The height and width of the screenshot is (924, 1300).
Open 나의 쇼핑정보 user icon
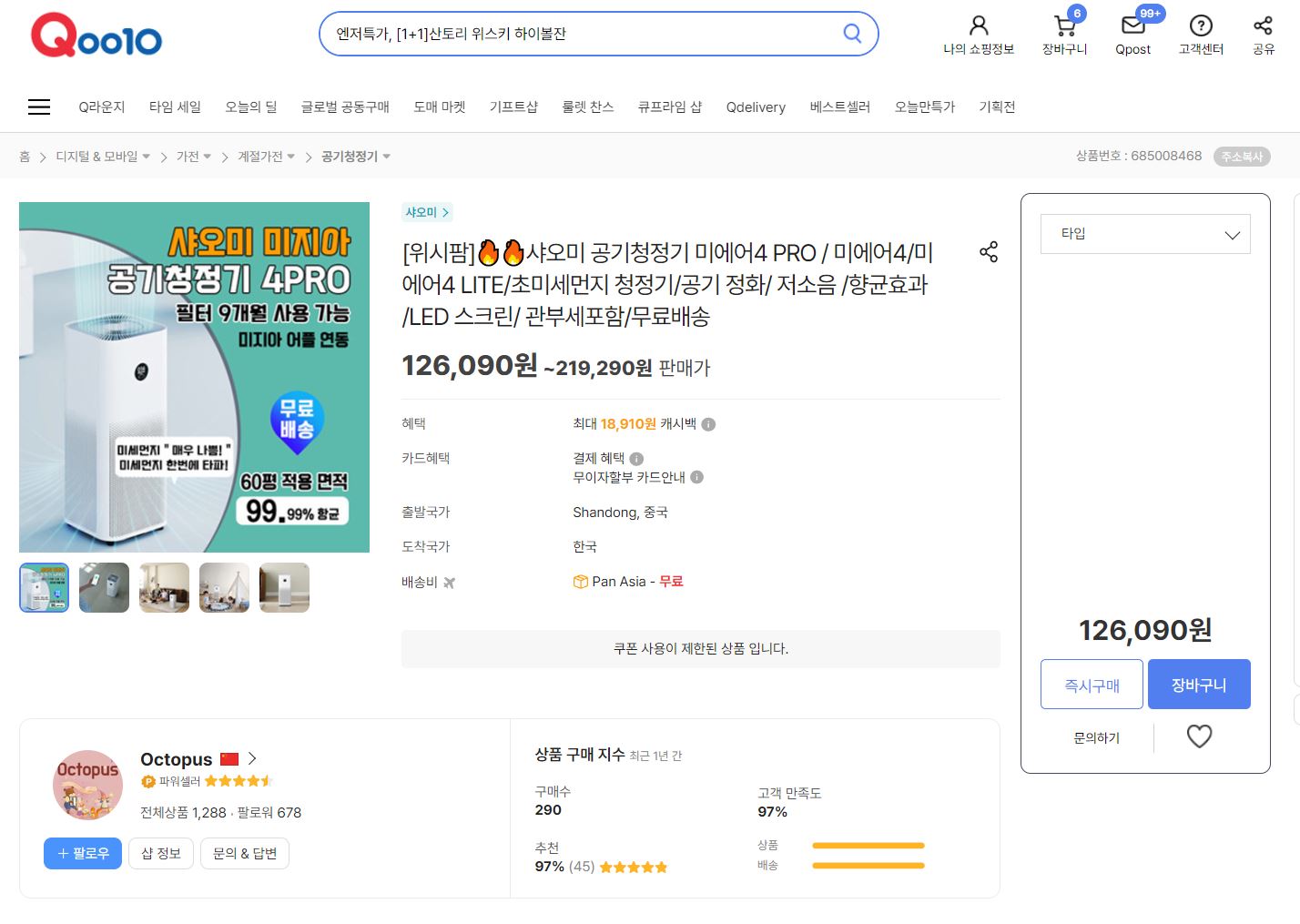[x=979, y=25]
